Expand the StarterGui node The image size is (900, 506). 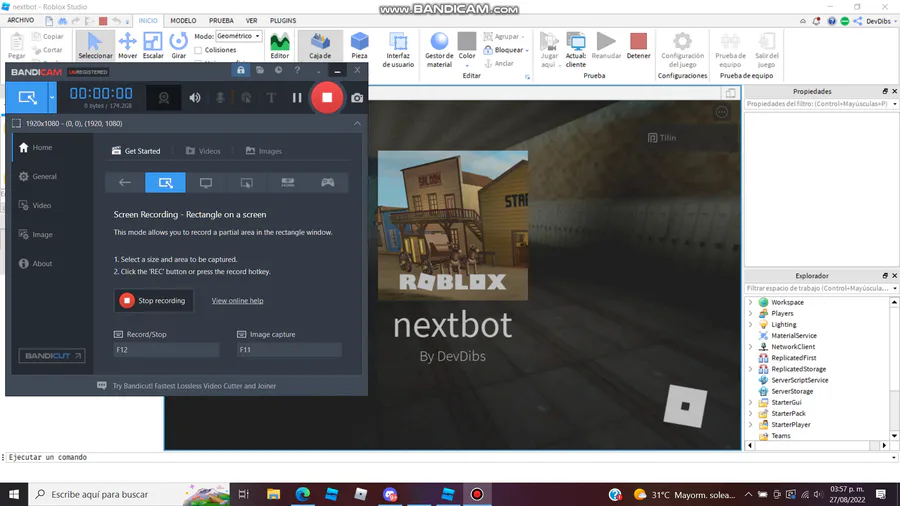click(x=750, y=402)
